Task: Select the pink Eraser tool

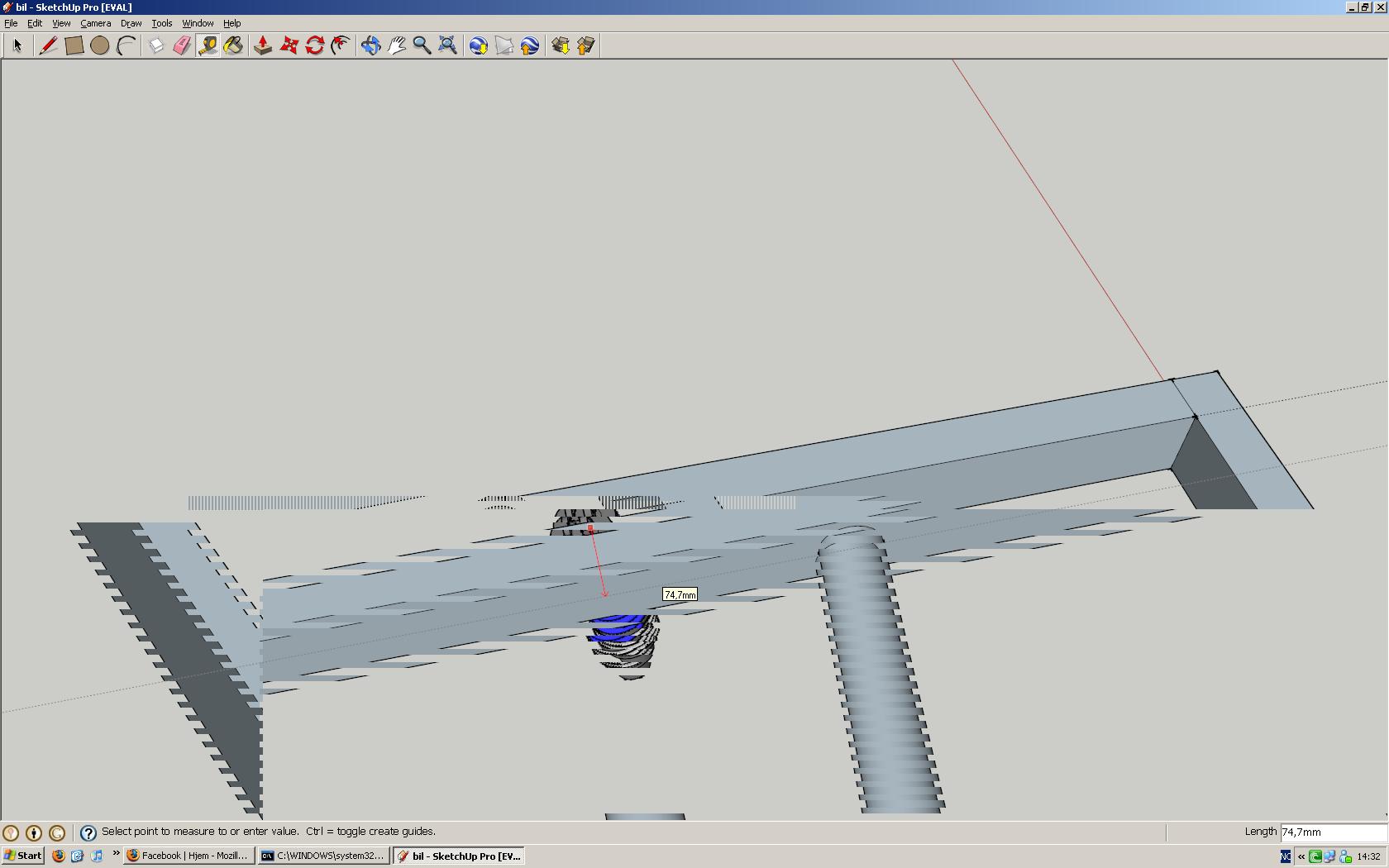Action: click(x=182, y=45)
